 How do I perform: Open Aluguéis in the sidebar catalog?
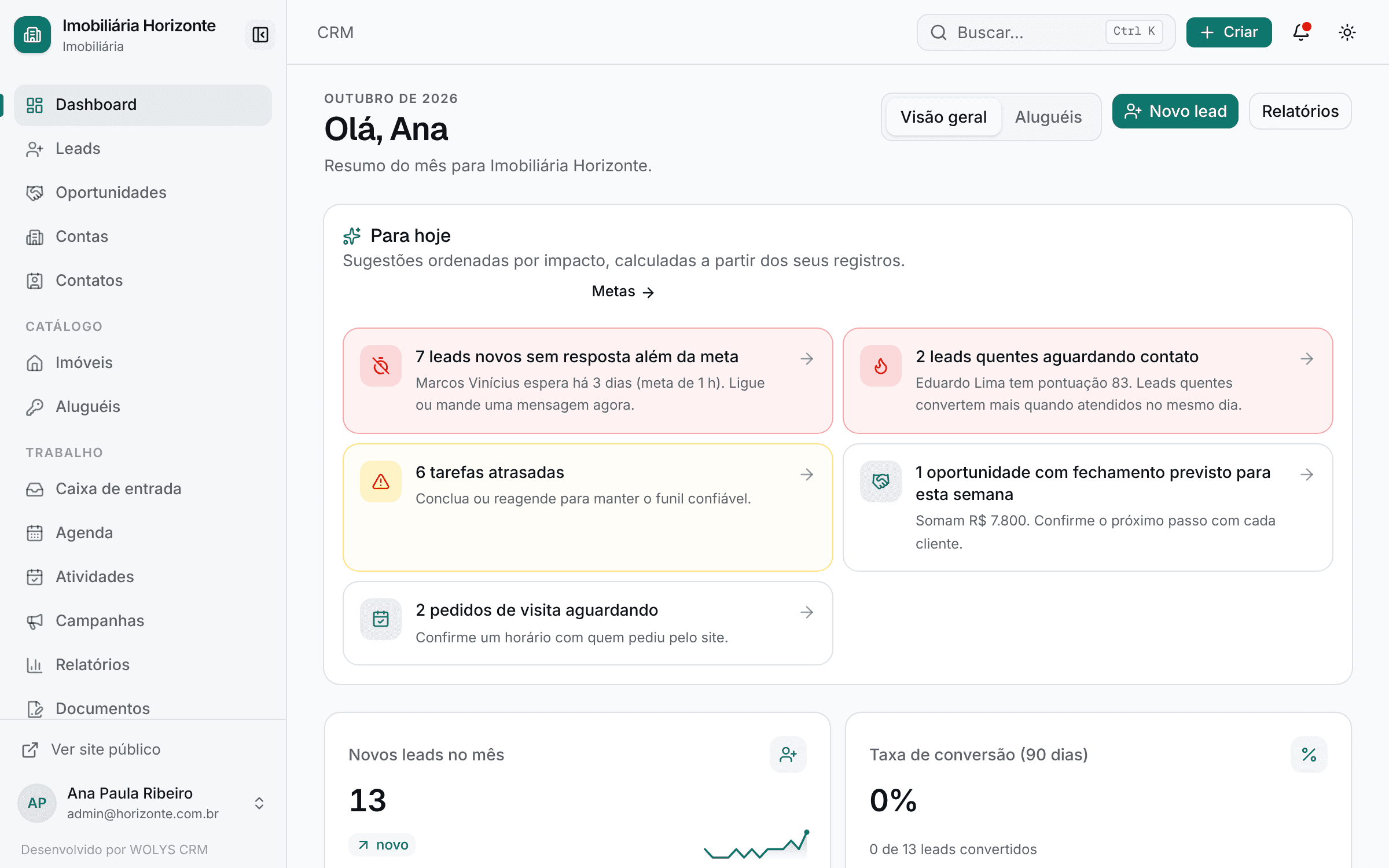tap(142, 407)
